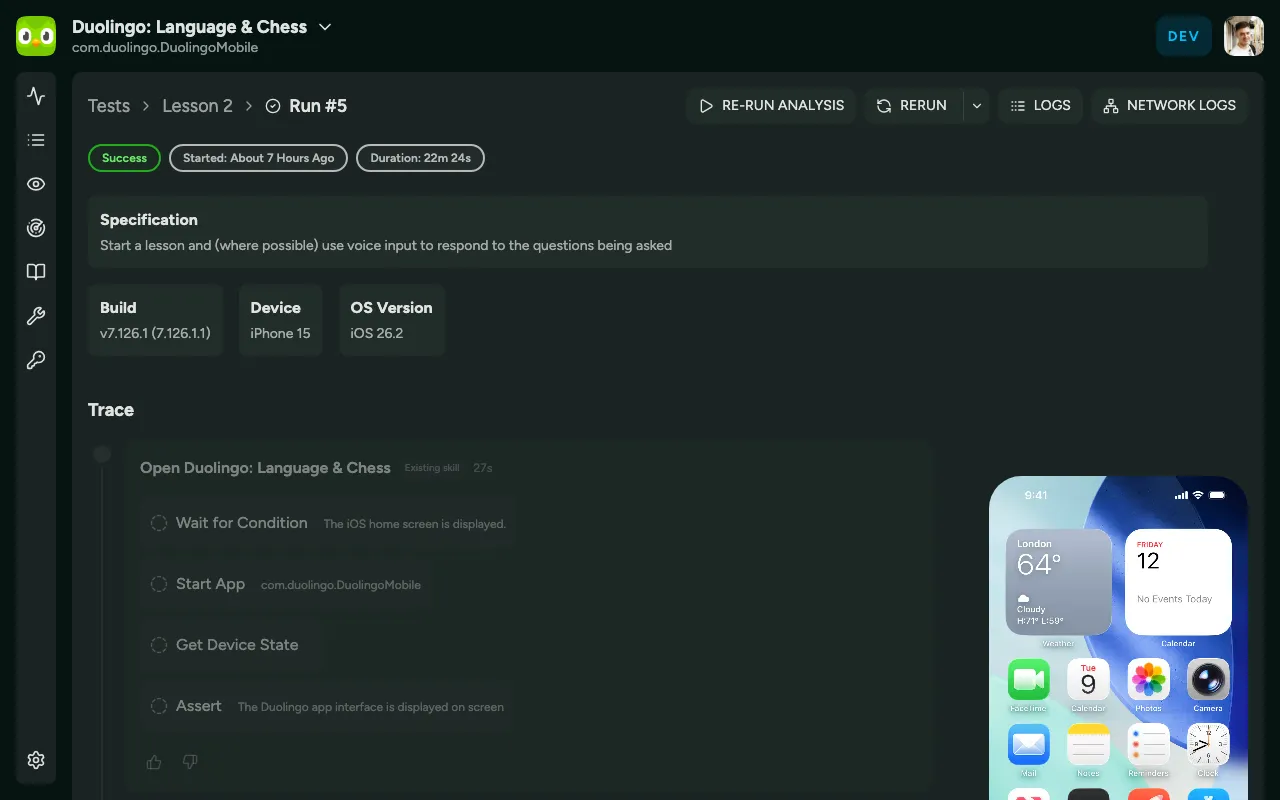Go to Tests breadcrumb
The height and width of the screenshot is (800, 1280).
coord(109,106)
